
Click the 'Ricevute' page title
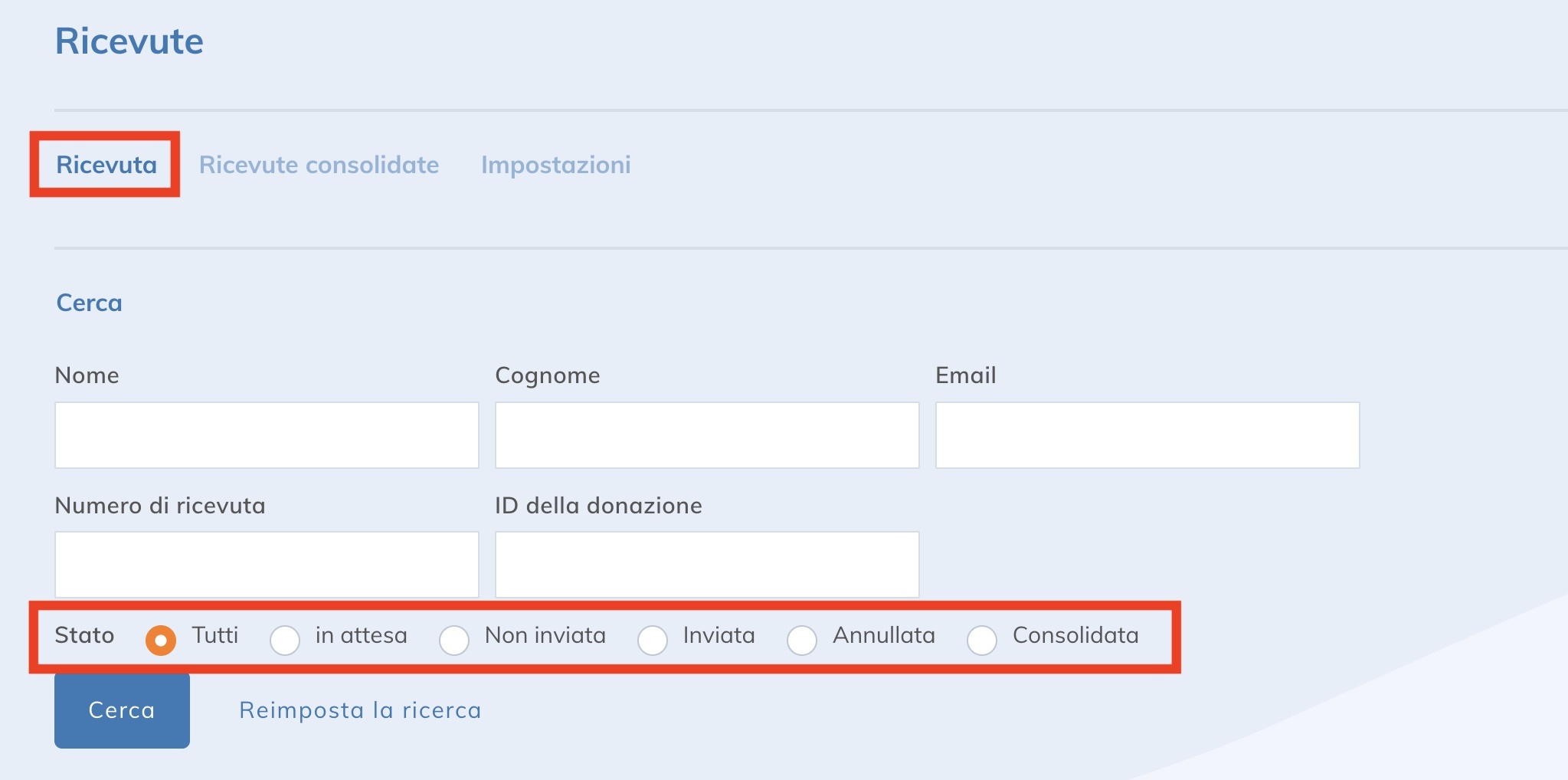(129, 41)
